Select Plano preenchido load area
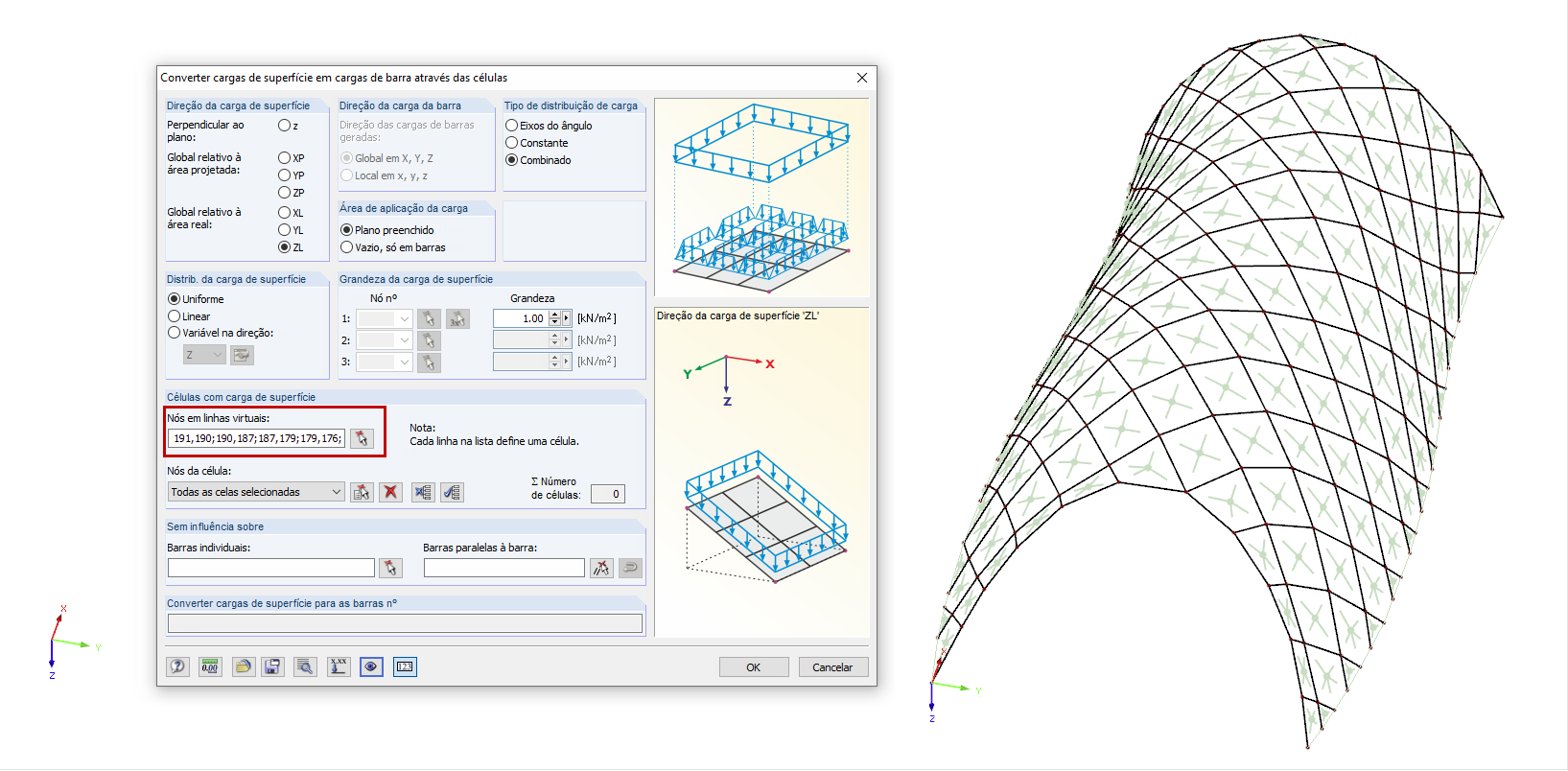The height and width of the screenshot is (771, 1568). coord(347,230)
